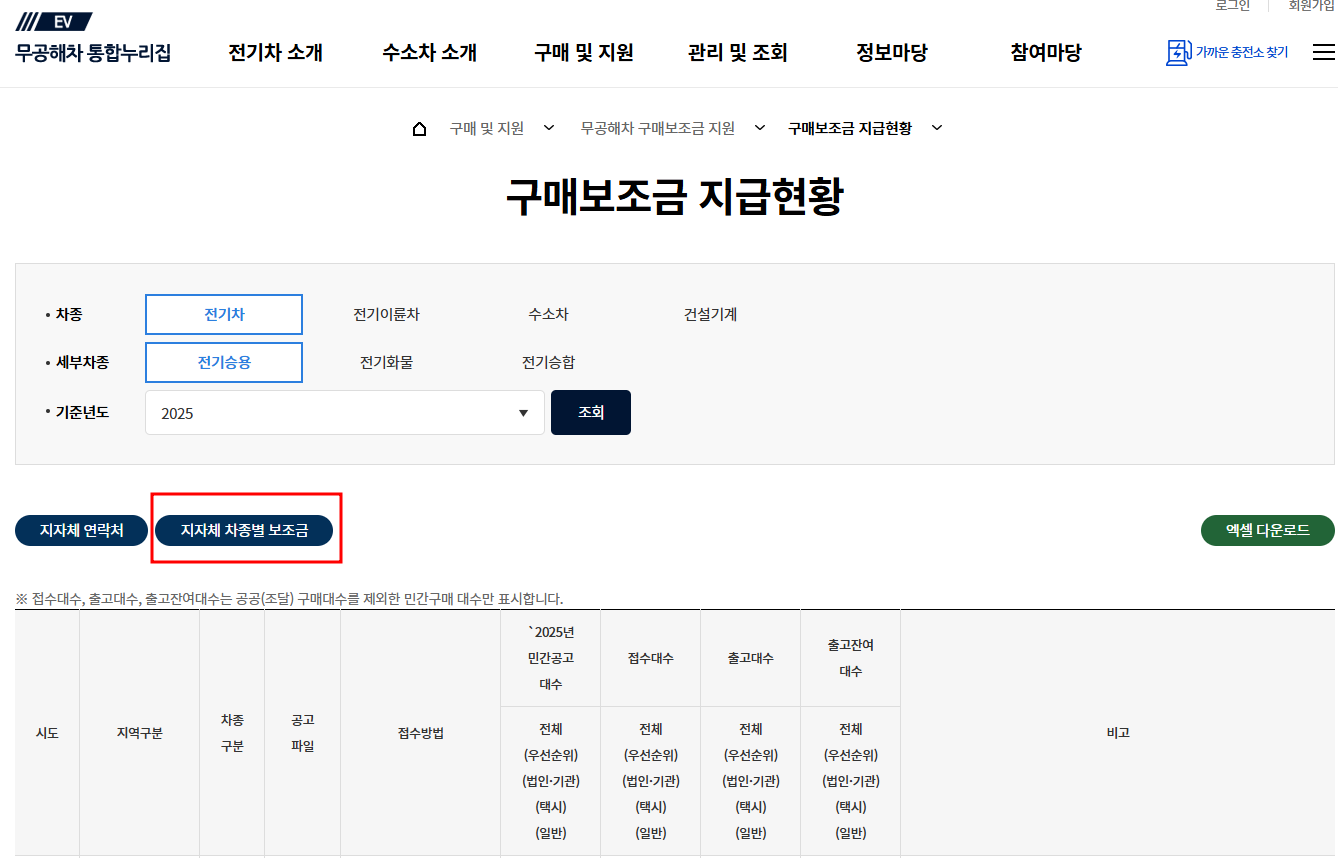Open the hamburger menu at top right
Image resolution: width=1338 pixels, height=858 pixels.
tap(1325, 52)
